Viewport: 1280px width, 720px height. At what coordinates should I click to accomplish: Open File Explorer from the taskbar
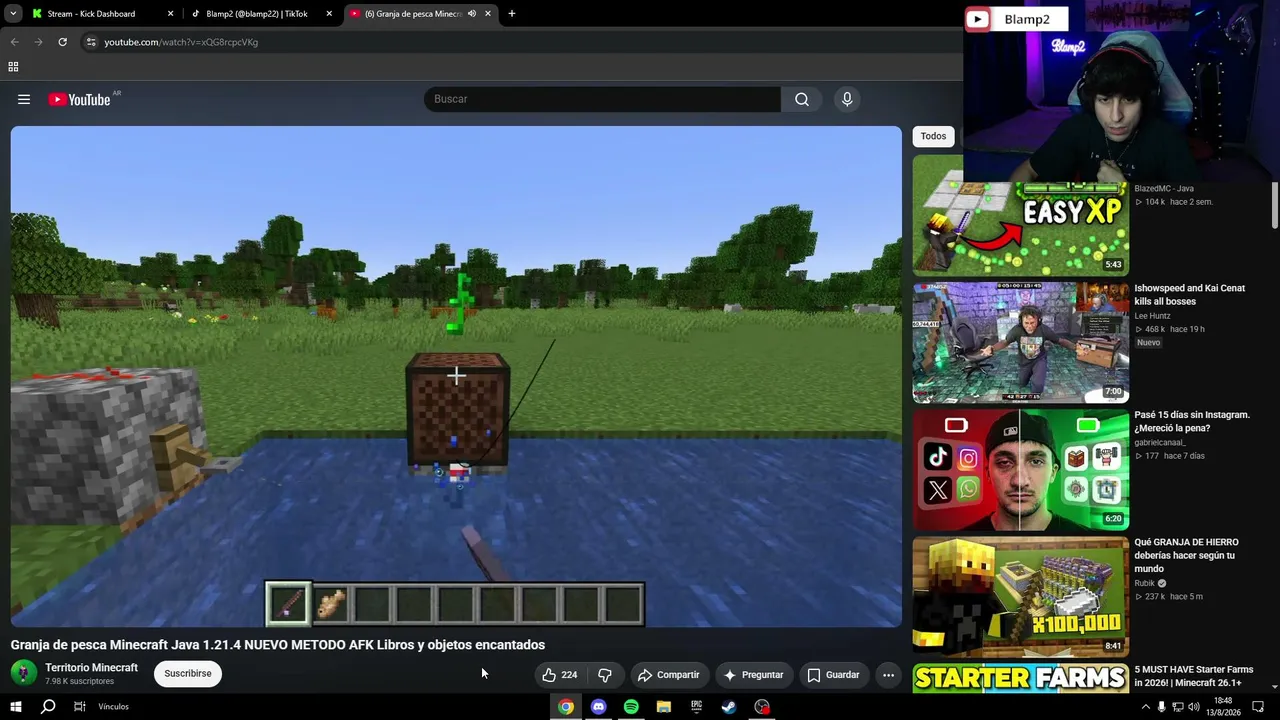coord(663,706)
